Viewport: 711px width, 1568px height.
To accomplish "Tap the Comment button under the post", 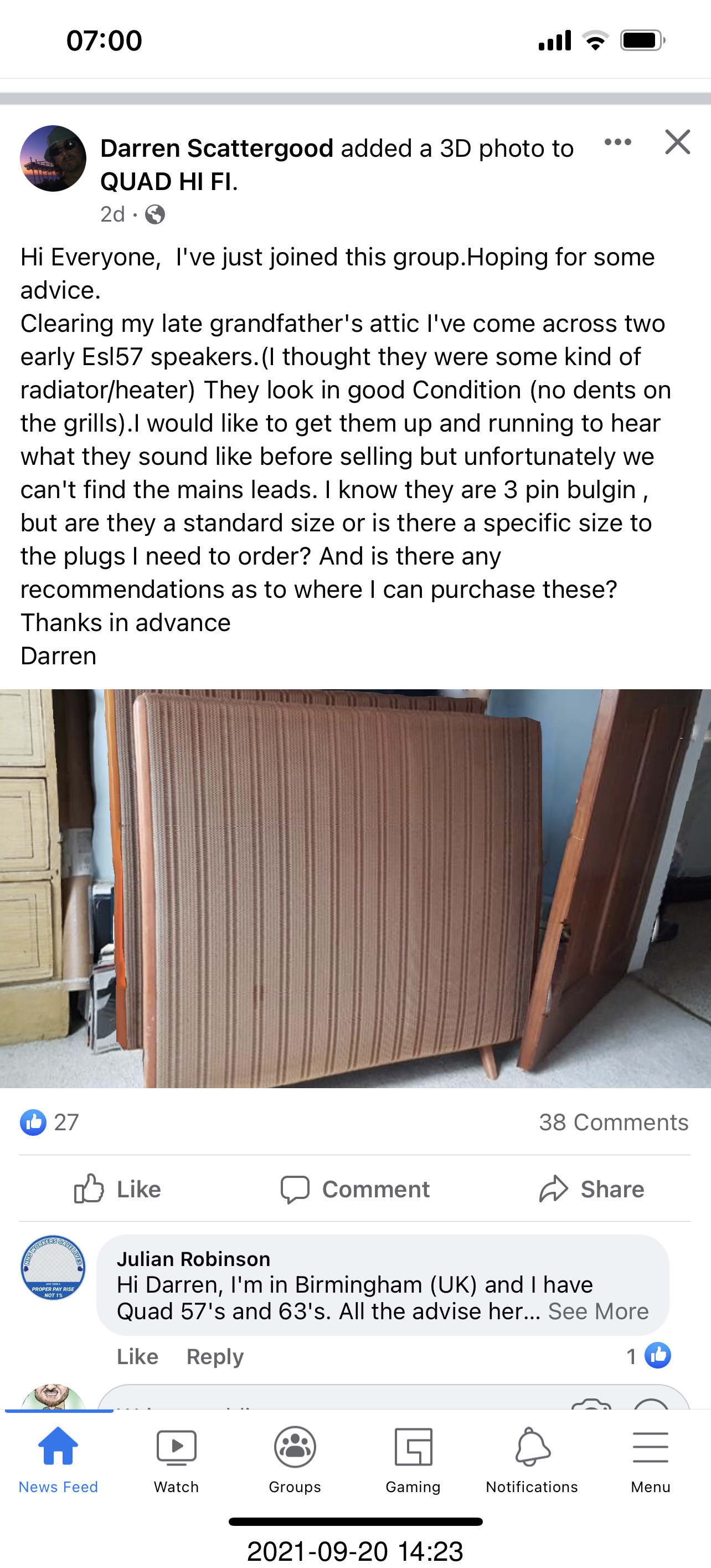I will (x=355, y=1189).
